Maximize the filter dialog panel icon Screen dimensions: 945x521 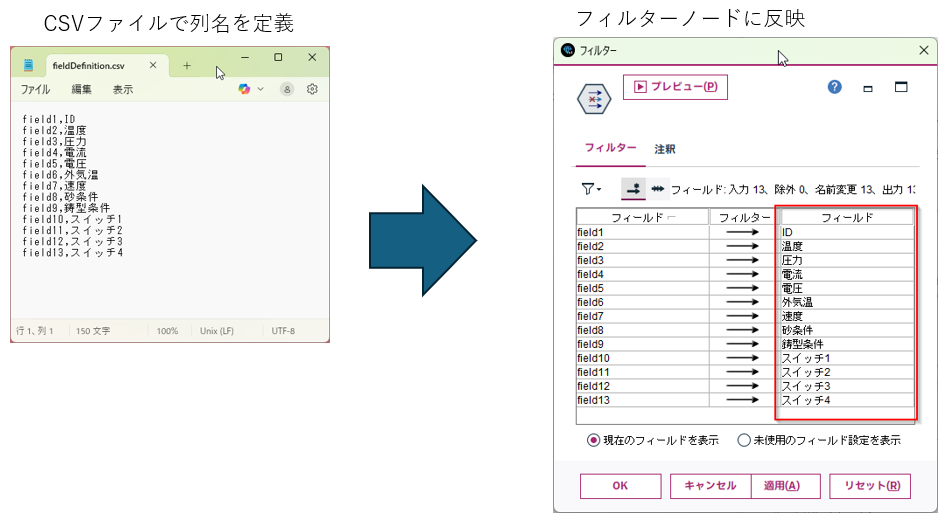click(901, 87)
